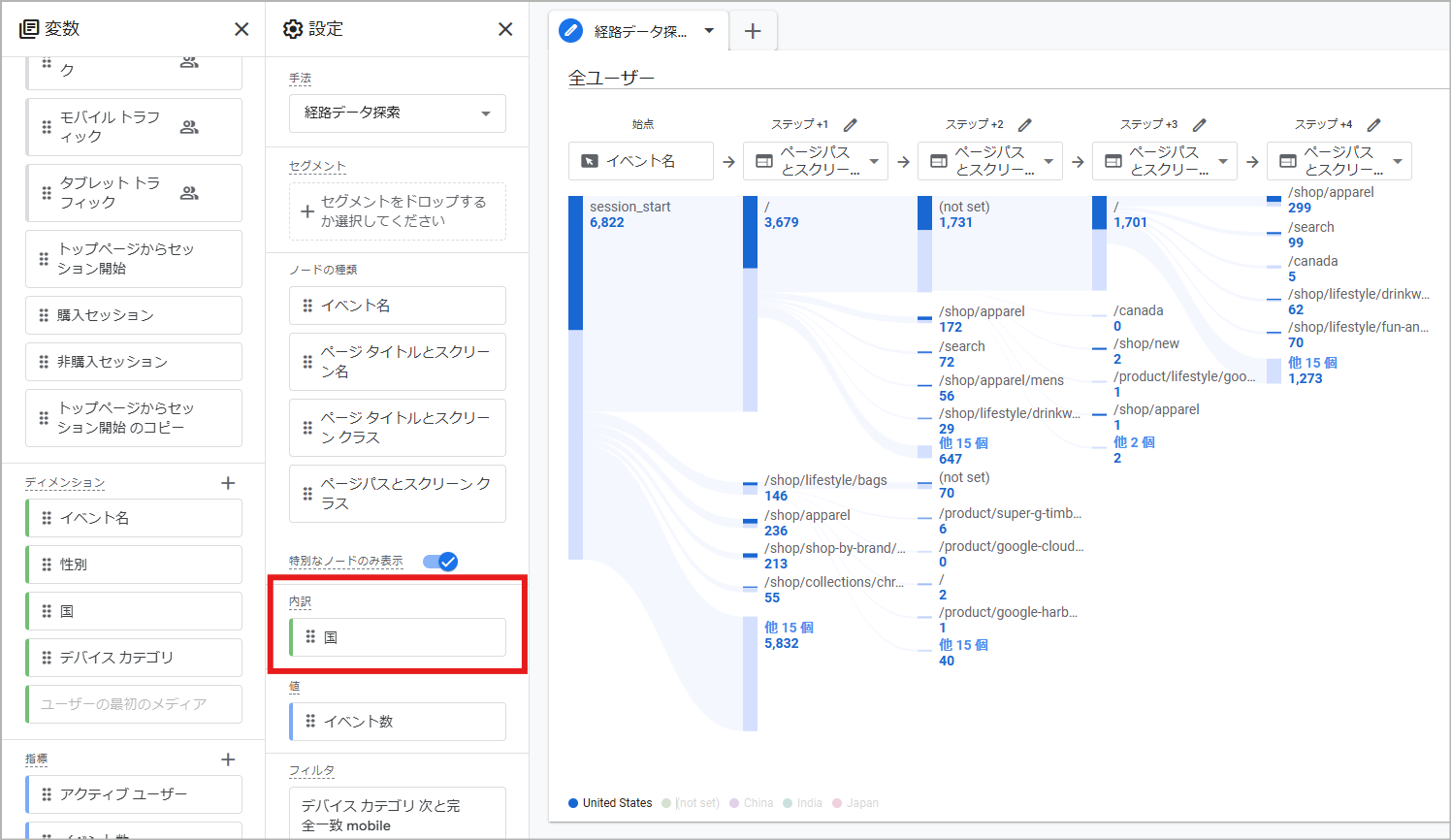Screen dimensions: 1451x840
Task: Click the segment drop area in 設定
Action: click(x=398, y=211)
